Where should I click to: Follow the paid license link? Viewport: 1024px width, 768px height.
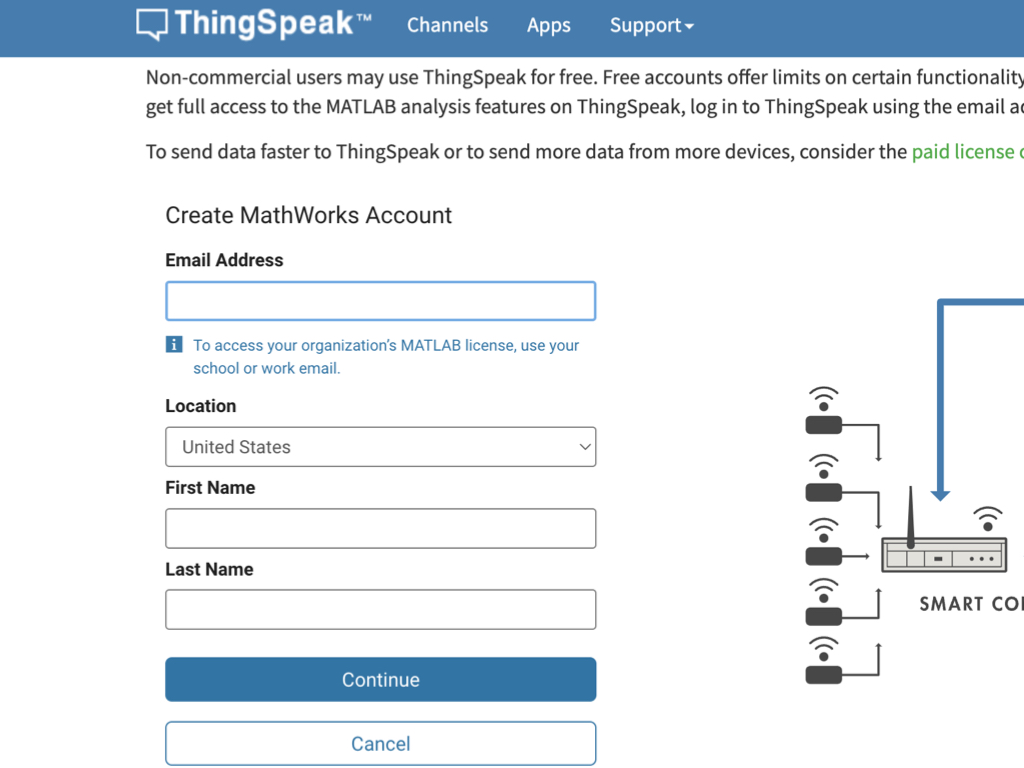pyautogui.click(x=968, y=152)
